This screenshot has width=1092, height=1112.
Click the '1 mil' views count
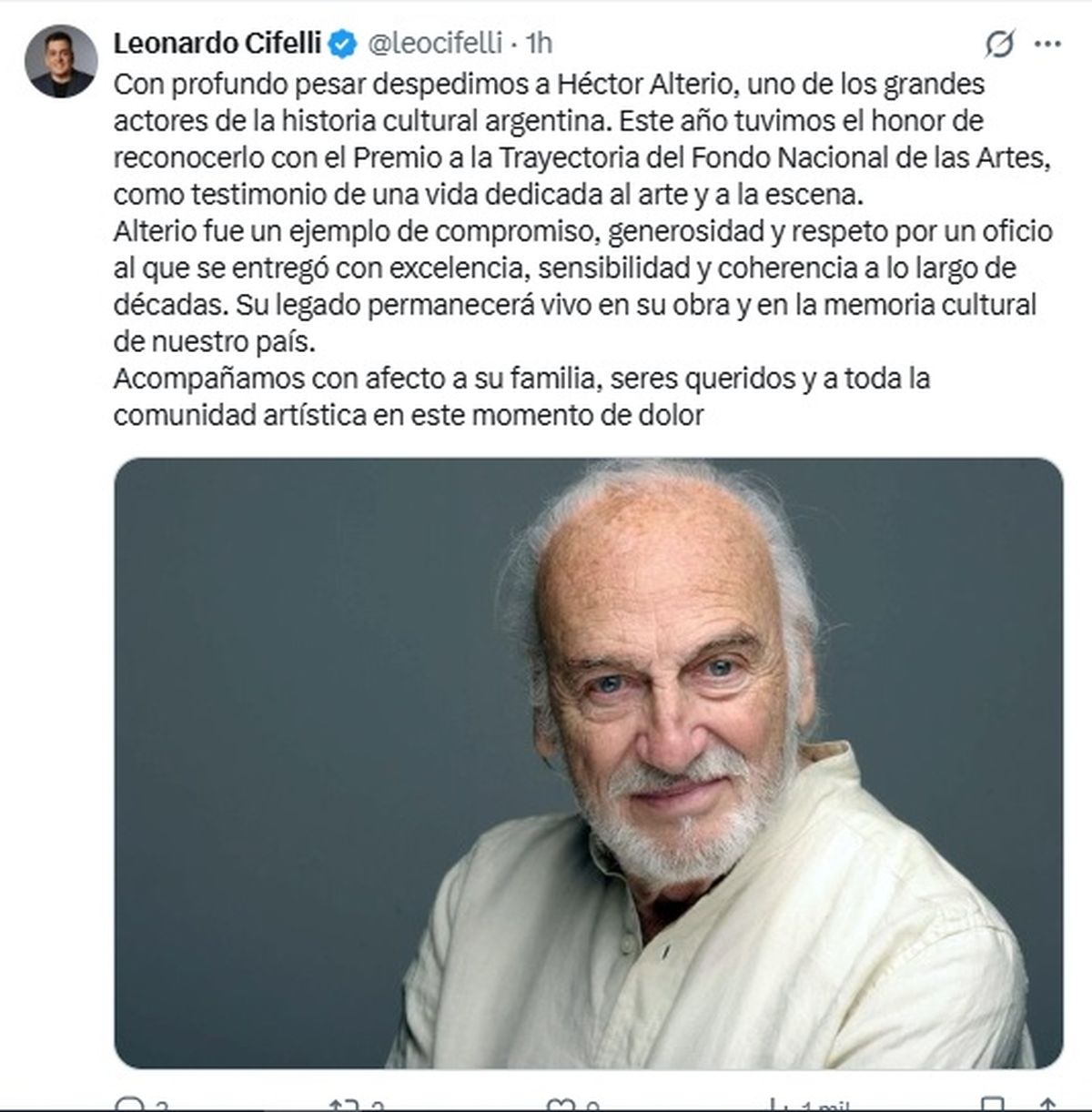(824, 1107)
